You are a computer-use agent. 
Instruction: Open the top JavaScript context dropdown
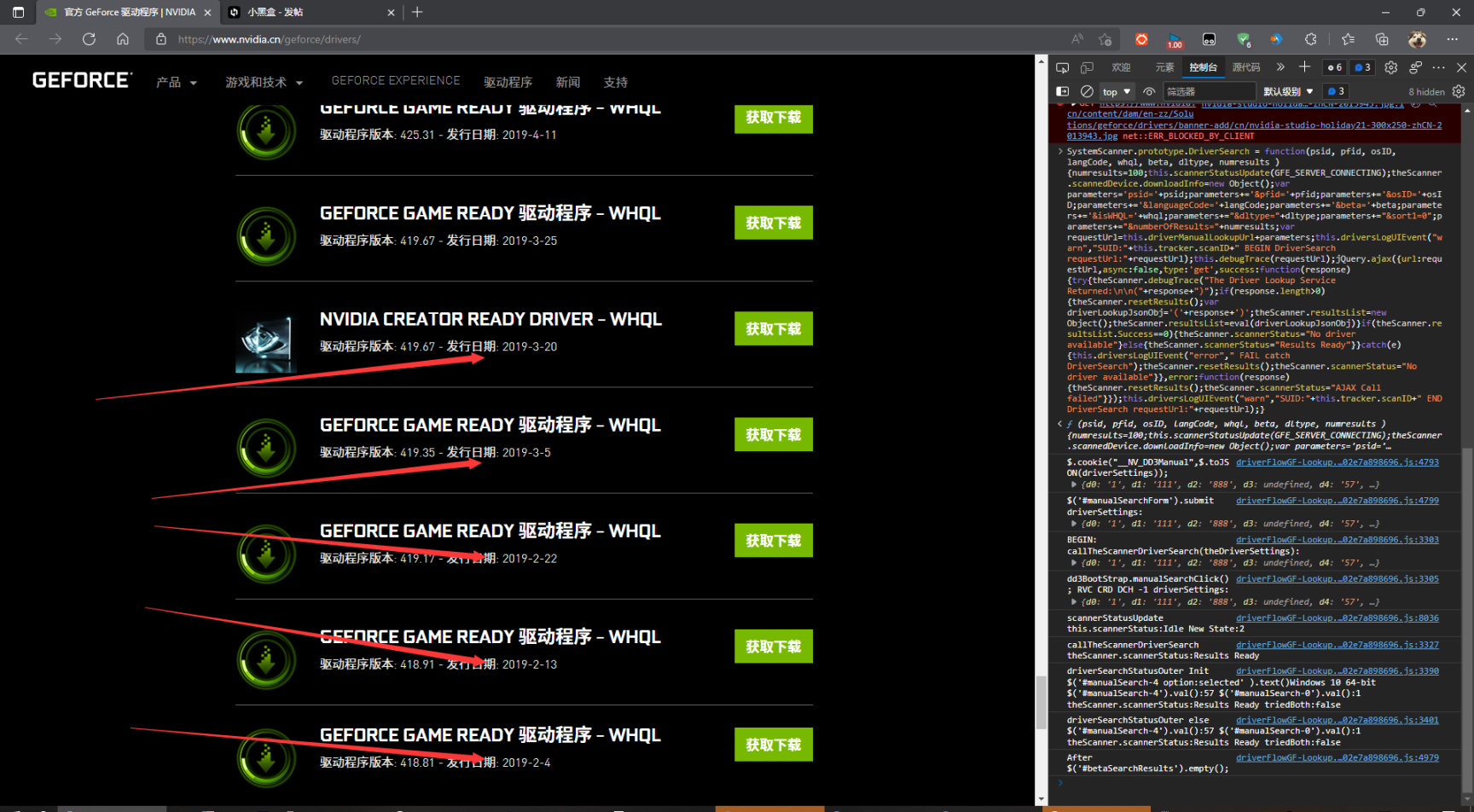click(1117, 91)
